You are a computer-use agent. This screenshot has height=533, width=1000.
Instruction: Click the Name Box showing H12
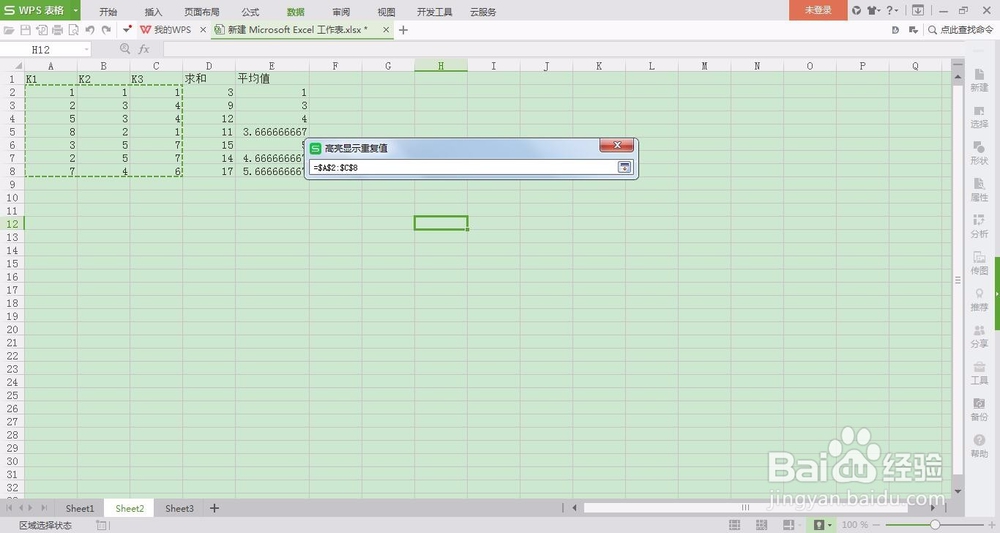pyautogui.click(x=41, y=49)
